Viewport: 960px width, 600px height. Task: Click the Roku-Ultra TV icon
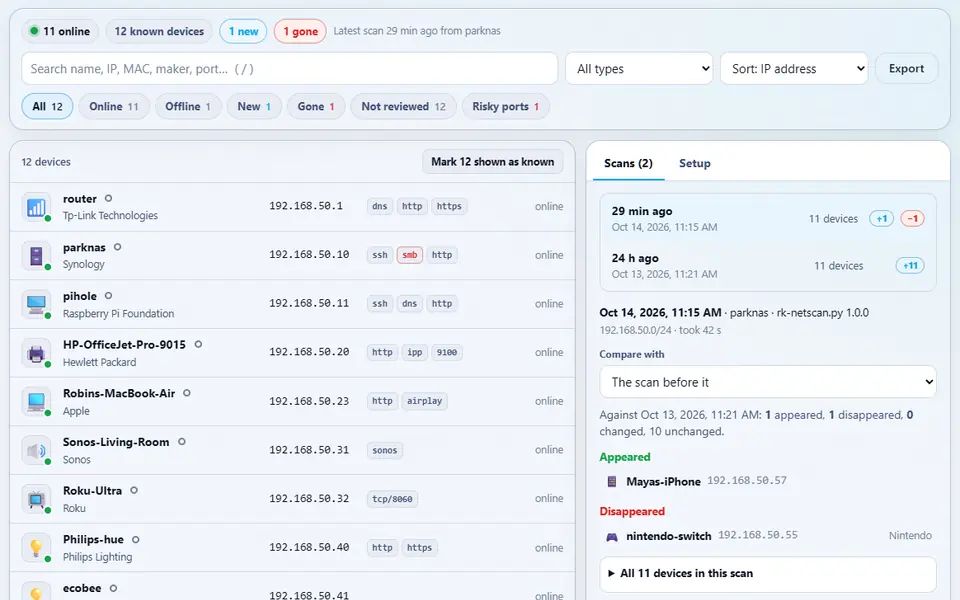pyautogui.click(x=36, y=499)
